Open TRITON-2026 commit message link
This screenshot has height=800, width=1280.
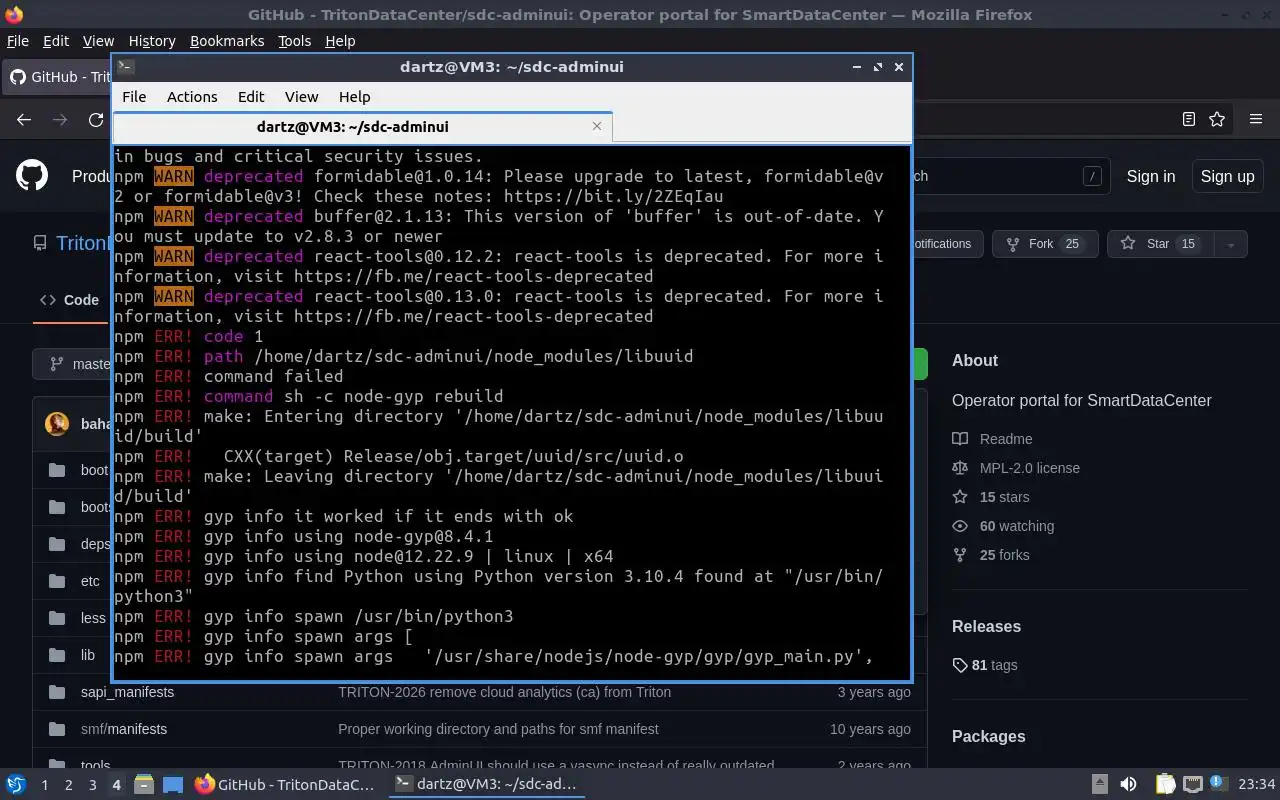pos(504,692)
